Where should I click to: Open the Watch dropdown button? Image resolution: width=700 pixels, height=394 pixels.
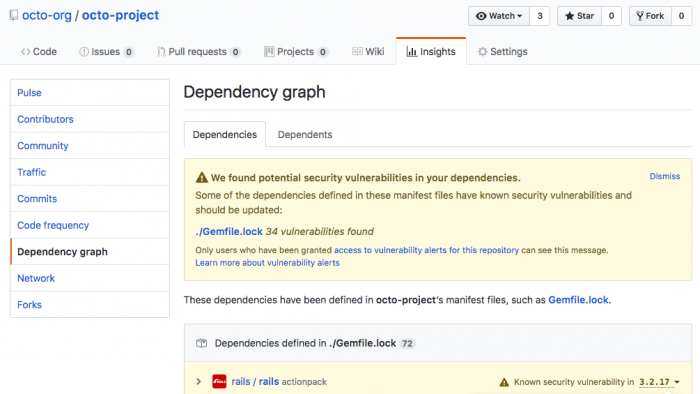(x=499, y=16)
